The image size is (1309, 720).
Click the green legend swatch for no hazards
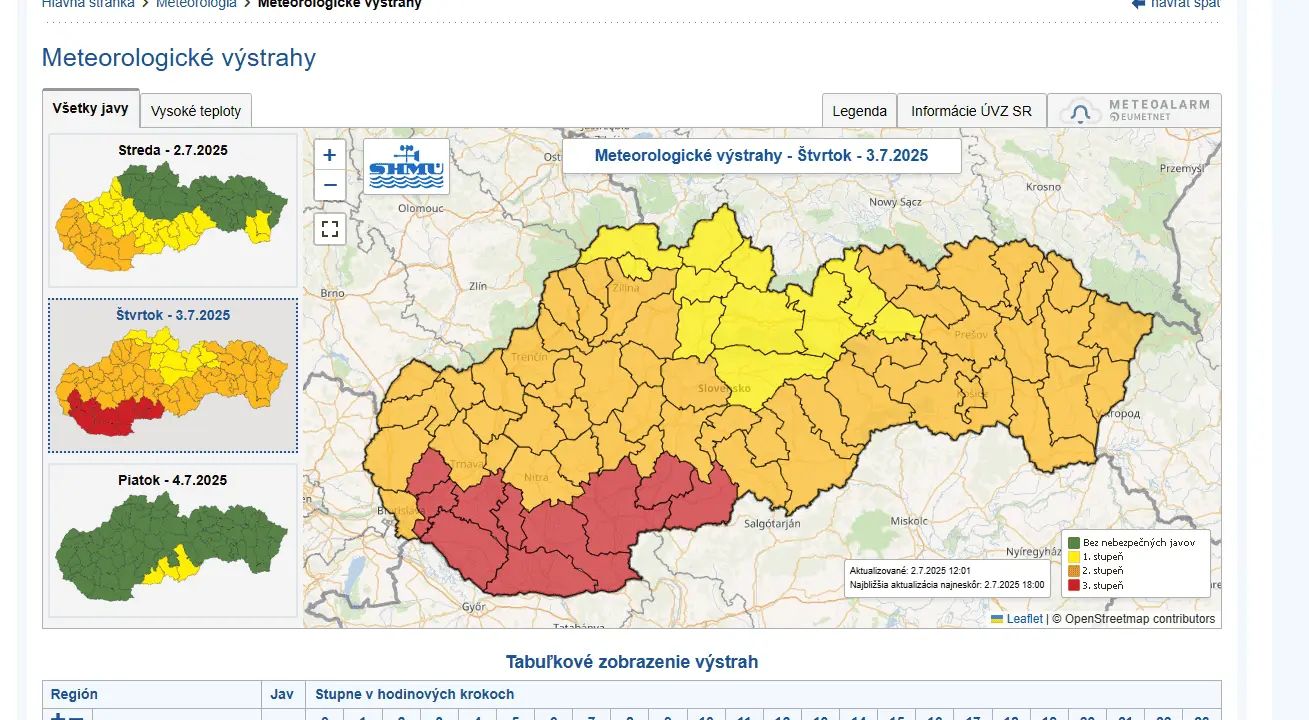[1073, 543]
